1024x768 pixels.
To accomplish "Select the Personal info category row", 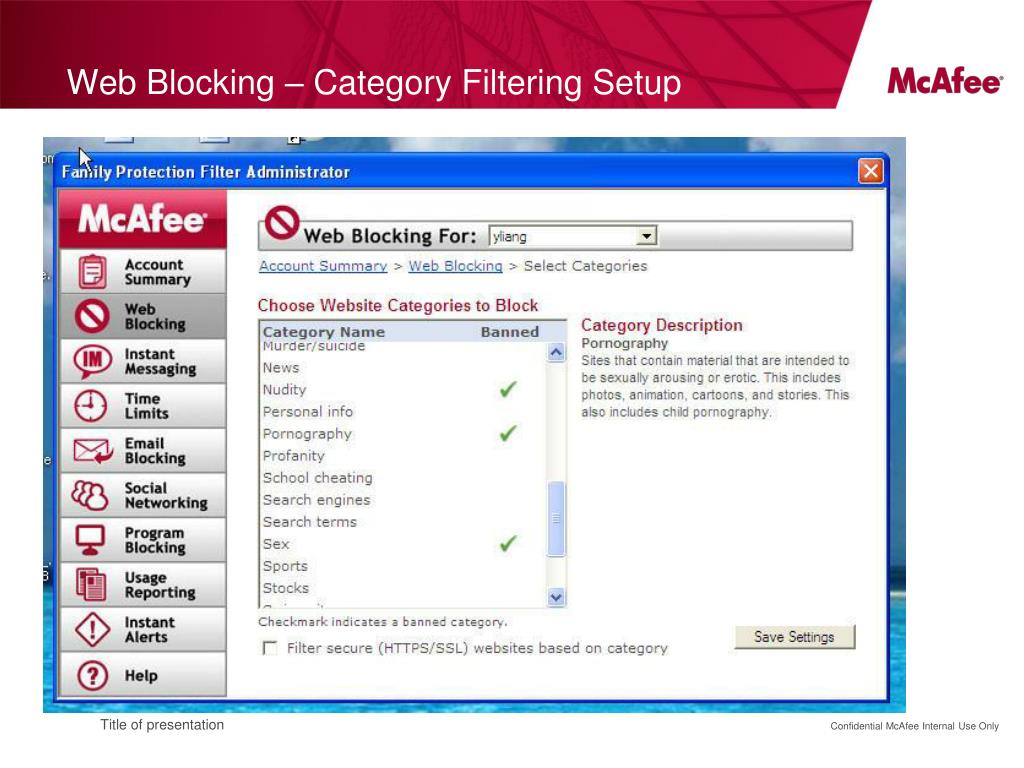I will (x=402, y=411).
